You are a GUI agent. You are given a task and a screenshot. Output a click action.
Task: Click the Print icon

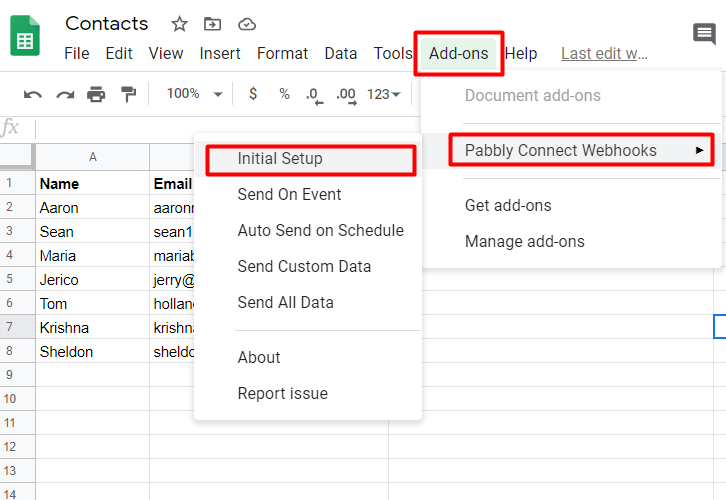click(x=96, y=94)
